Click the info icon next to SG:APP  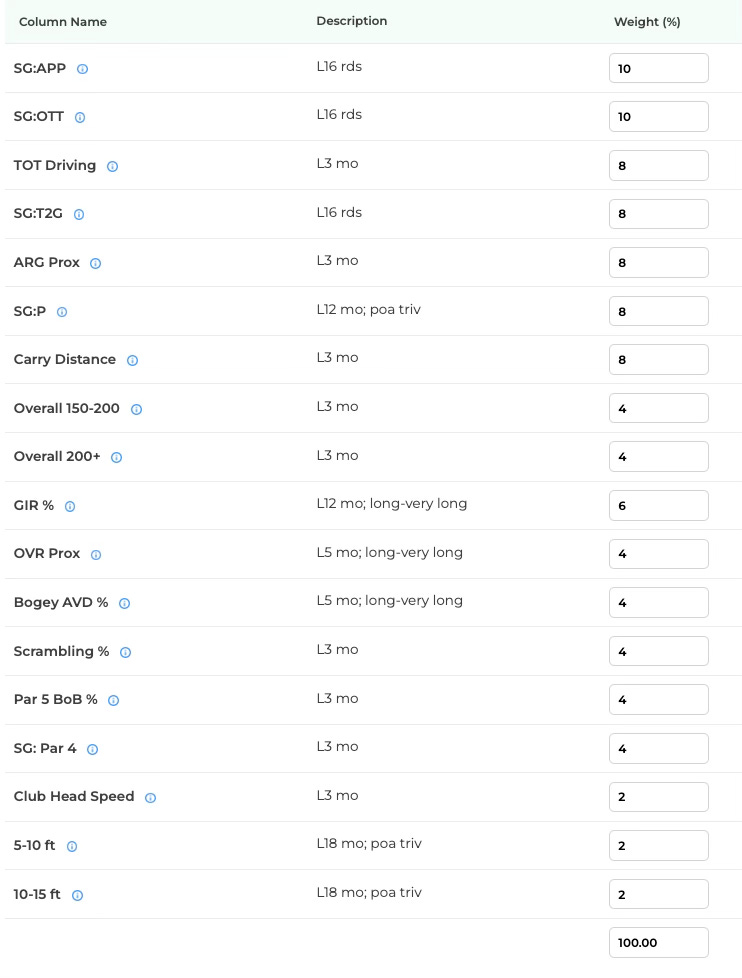tap(82, 69)
